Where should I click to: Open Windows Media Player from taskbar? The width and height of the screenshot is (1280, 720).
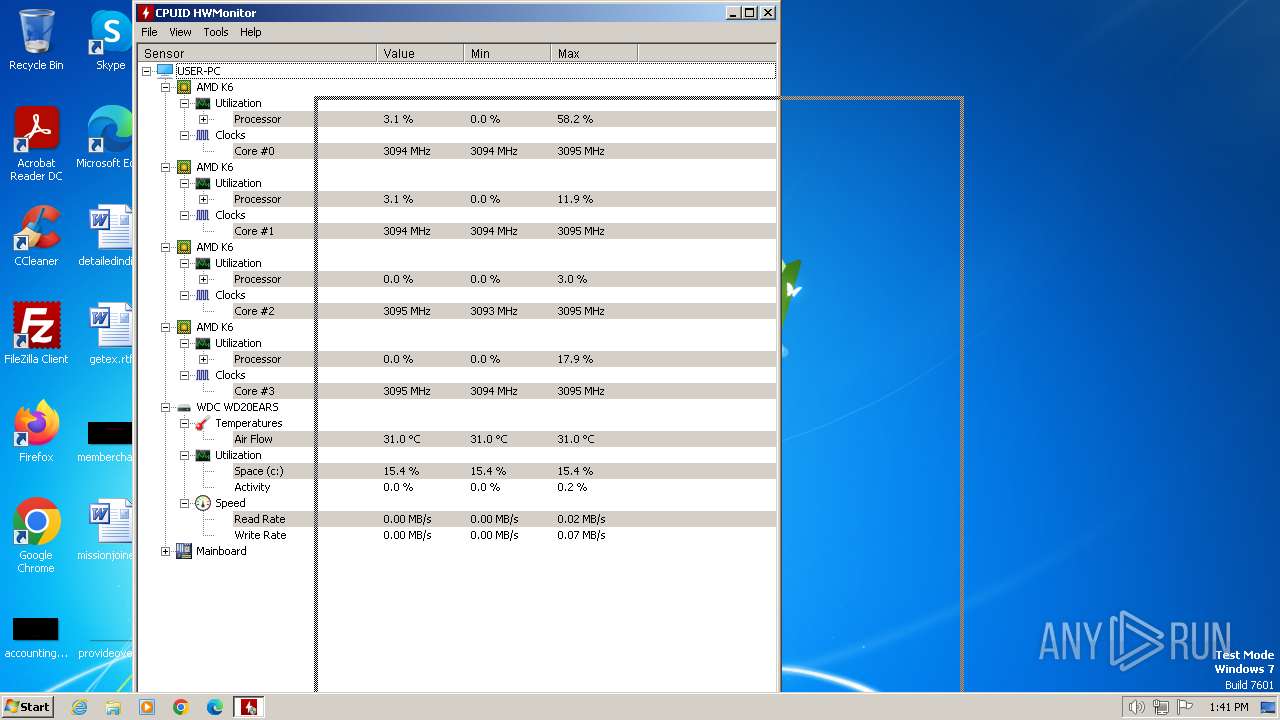point(147,707)
